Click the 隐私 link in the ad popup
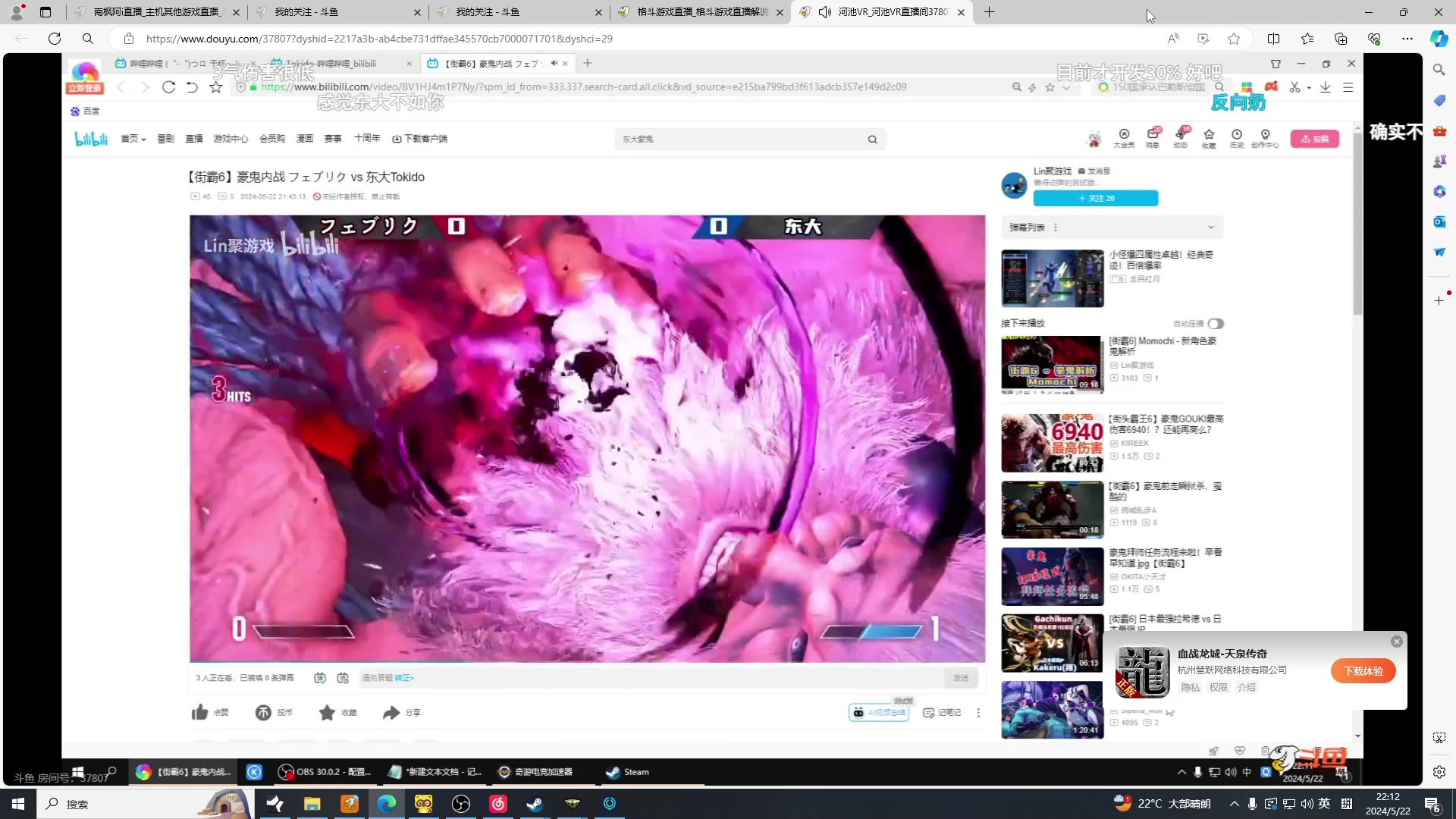Image resolution: width=1456 pixels, height=819 pixels. click(1191, 688)
